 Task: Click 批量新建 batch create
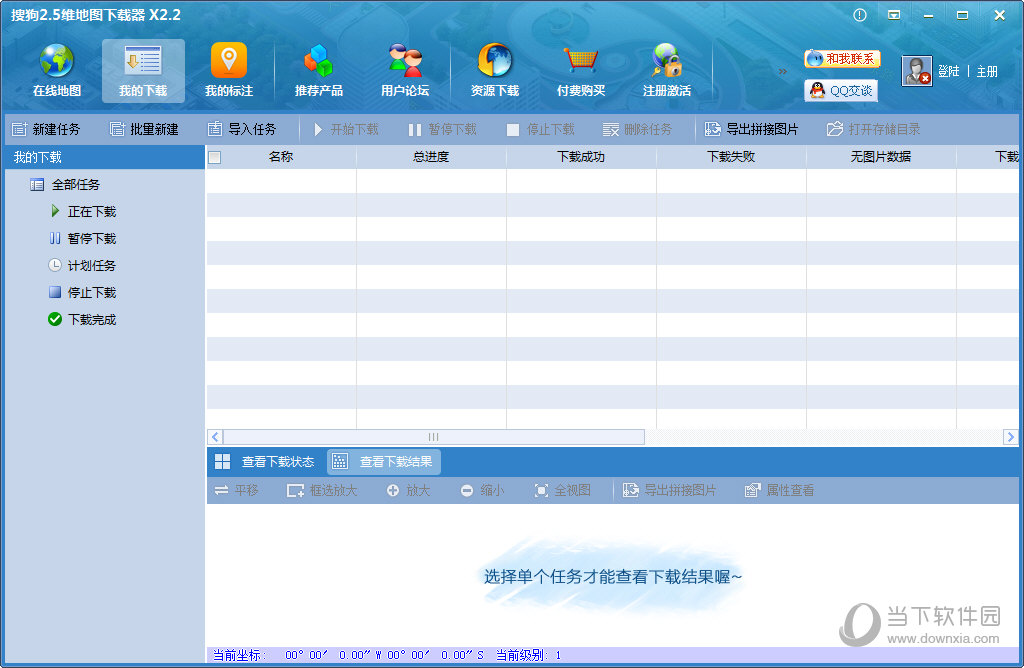tap(144, 129)
